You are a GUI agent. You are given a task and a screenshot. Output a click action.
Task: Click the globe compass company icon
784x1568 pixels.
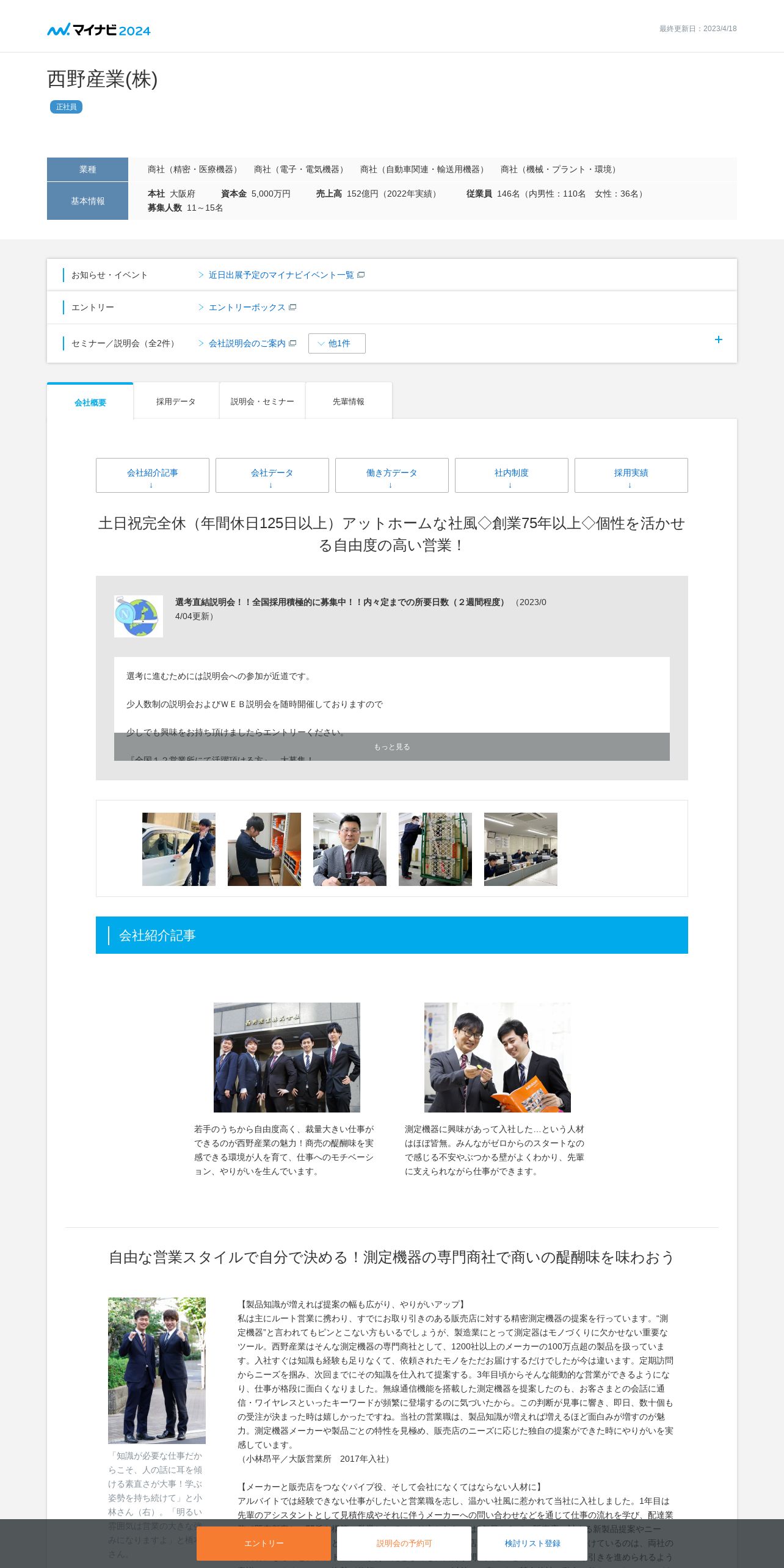pos(139,616)
